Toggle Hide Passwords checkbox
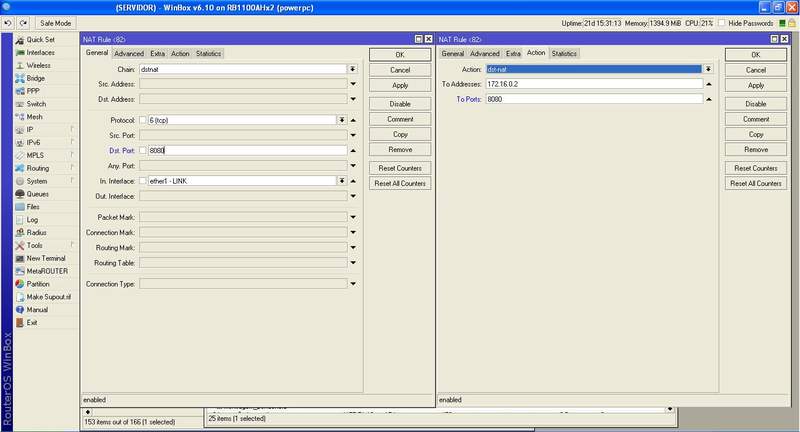Image resolution: width=800 pixels, height=432 pixels. [x=721, y=23]
